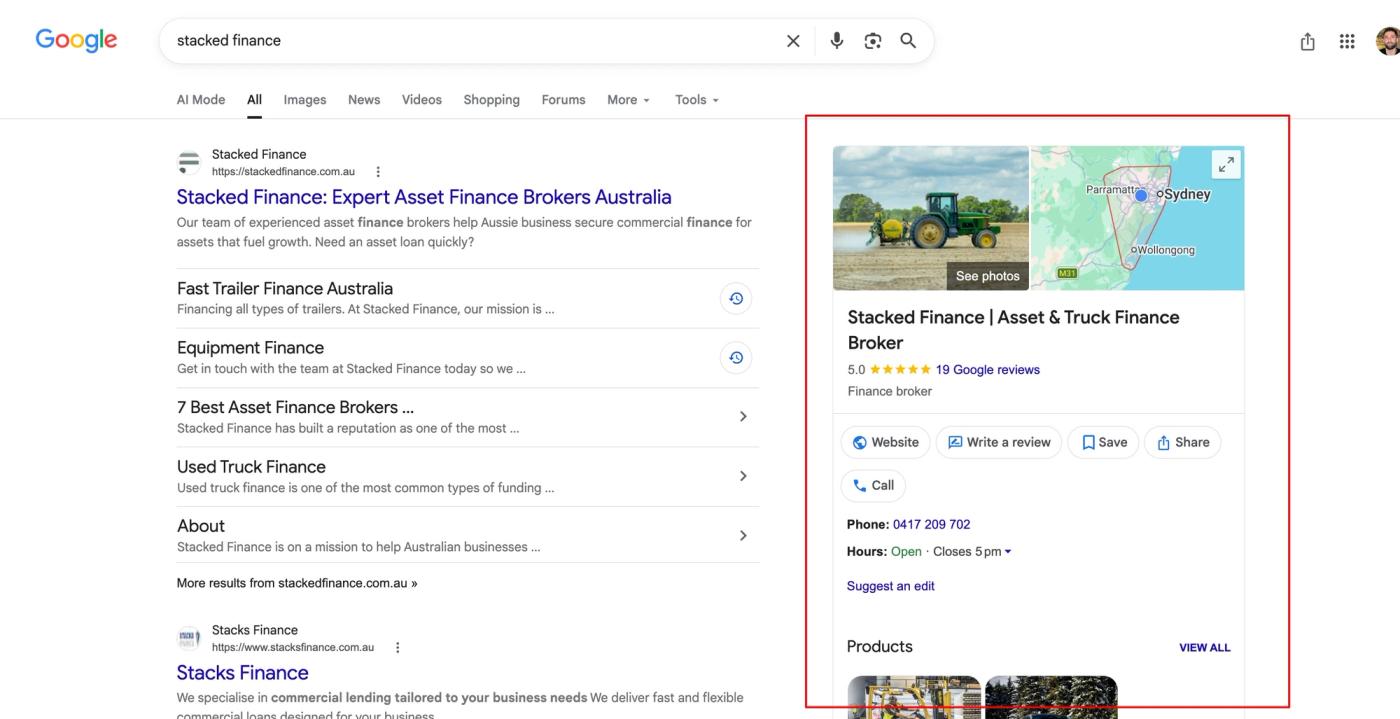Click VIEW ALL products link
1400x719 pixels.
1205,648
